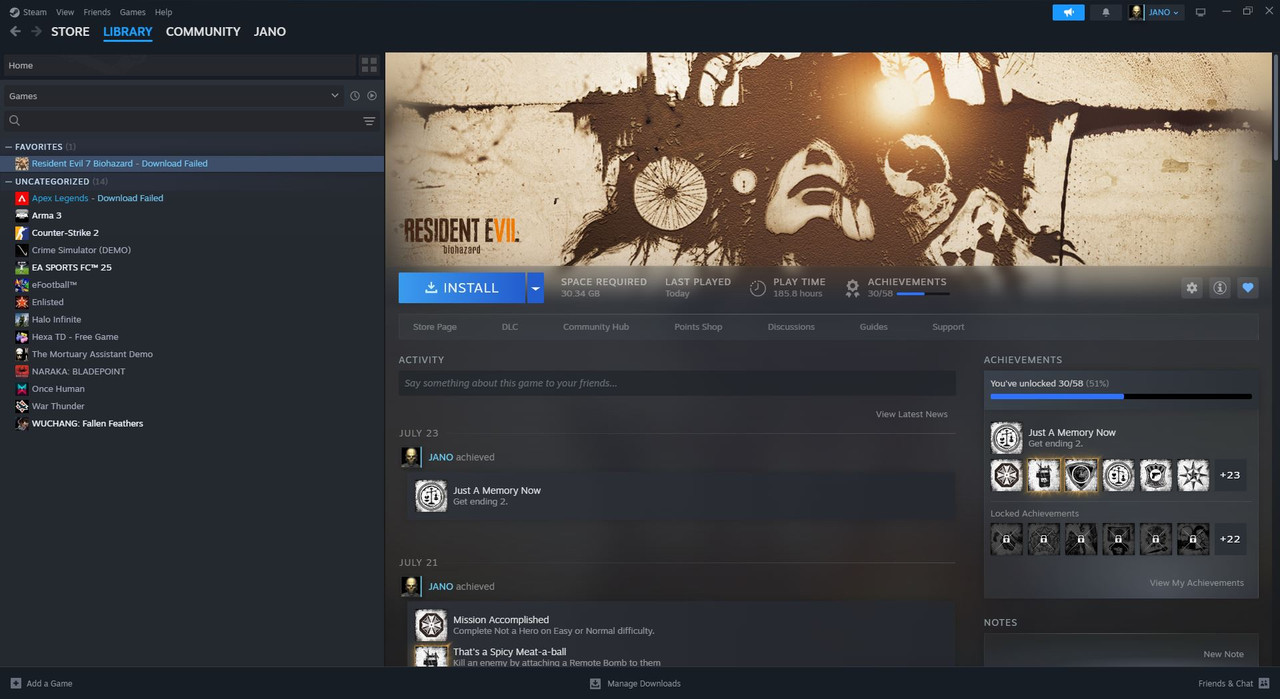Open the JANO profile tab

(270, 32)
